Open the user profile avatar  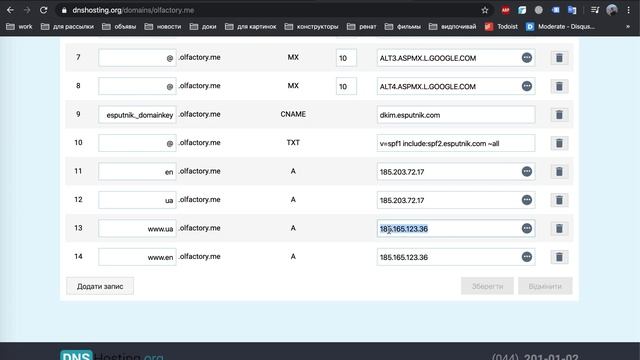coord(611,10)
